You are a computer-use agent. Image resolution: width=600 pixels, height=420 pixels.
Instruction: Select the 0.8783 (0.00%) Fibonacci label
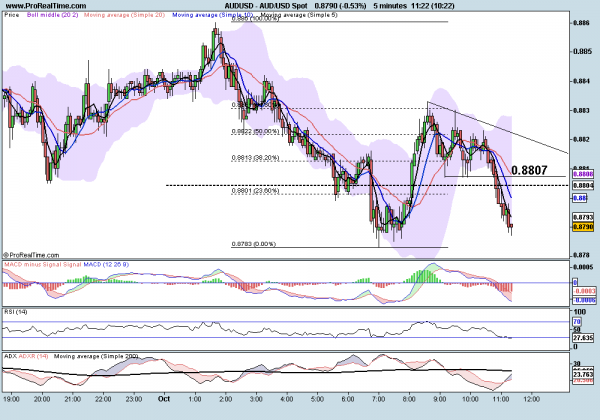pos(253,244)
